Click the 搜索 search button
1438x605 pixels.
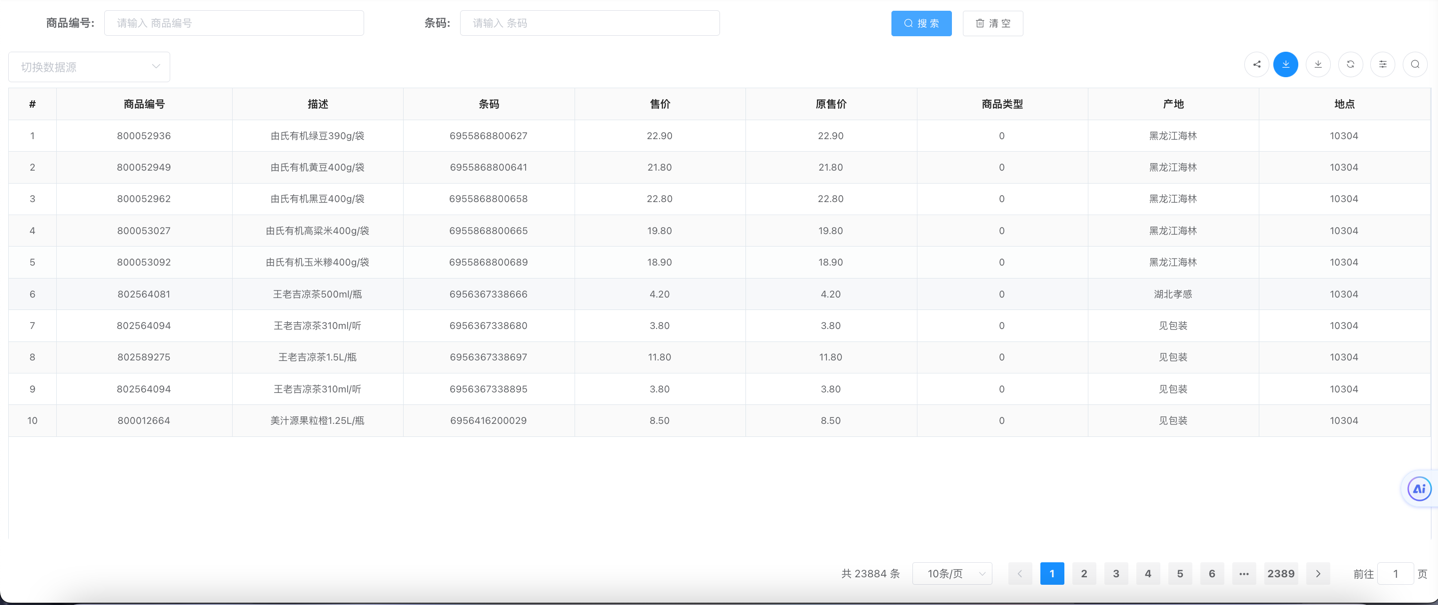921,22
